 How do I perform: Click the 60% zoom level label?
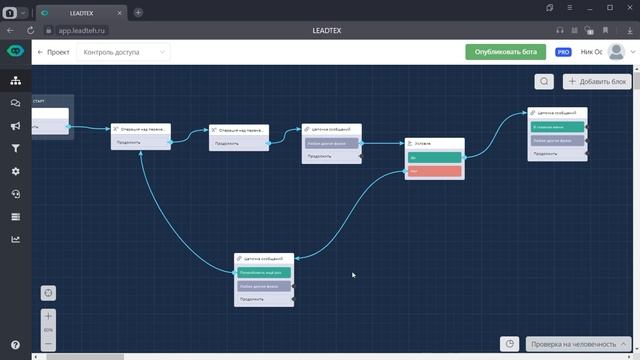(48, 330)
